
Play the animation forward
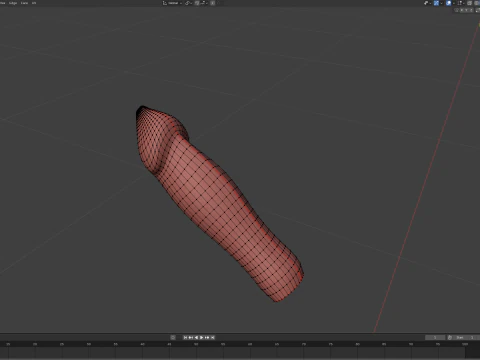pyautogui.click(x=201, y=337)
